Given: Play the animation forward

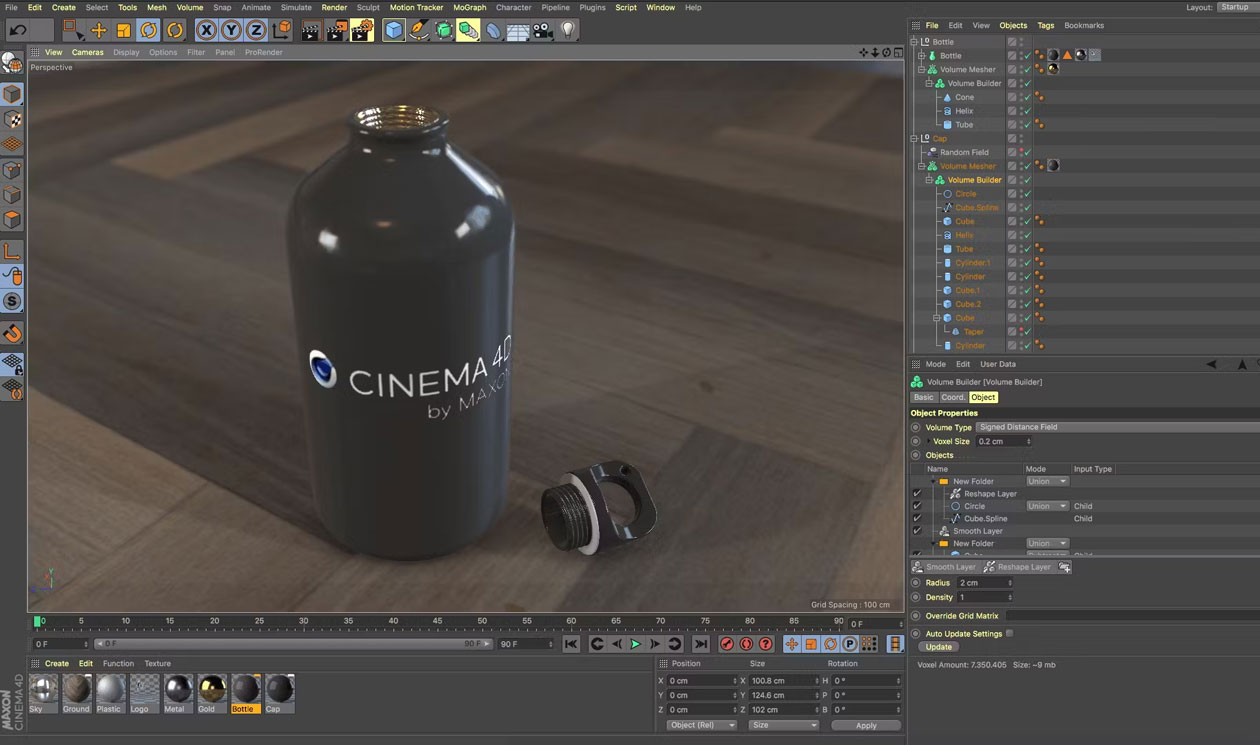Looking at the screenshot, I should point(635,644).
